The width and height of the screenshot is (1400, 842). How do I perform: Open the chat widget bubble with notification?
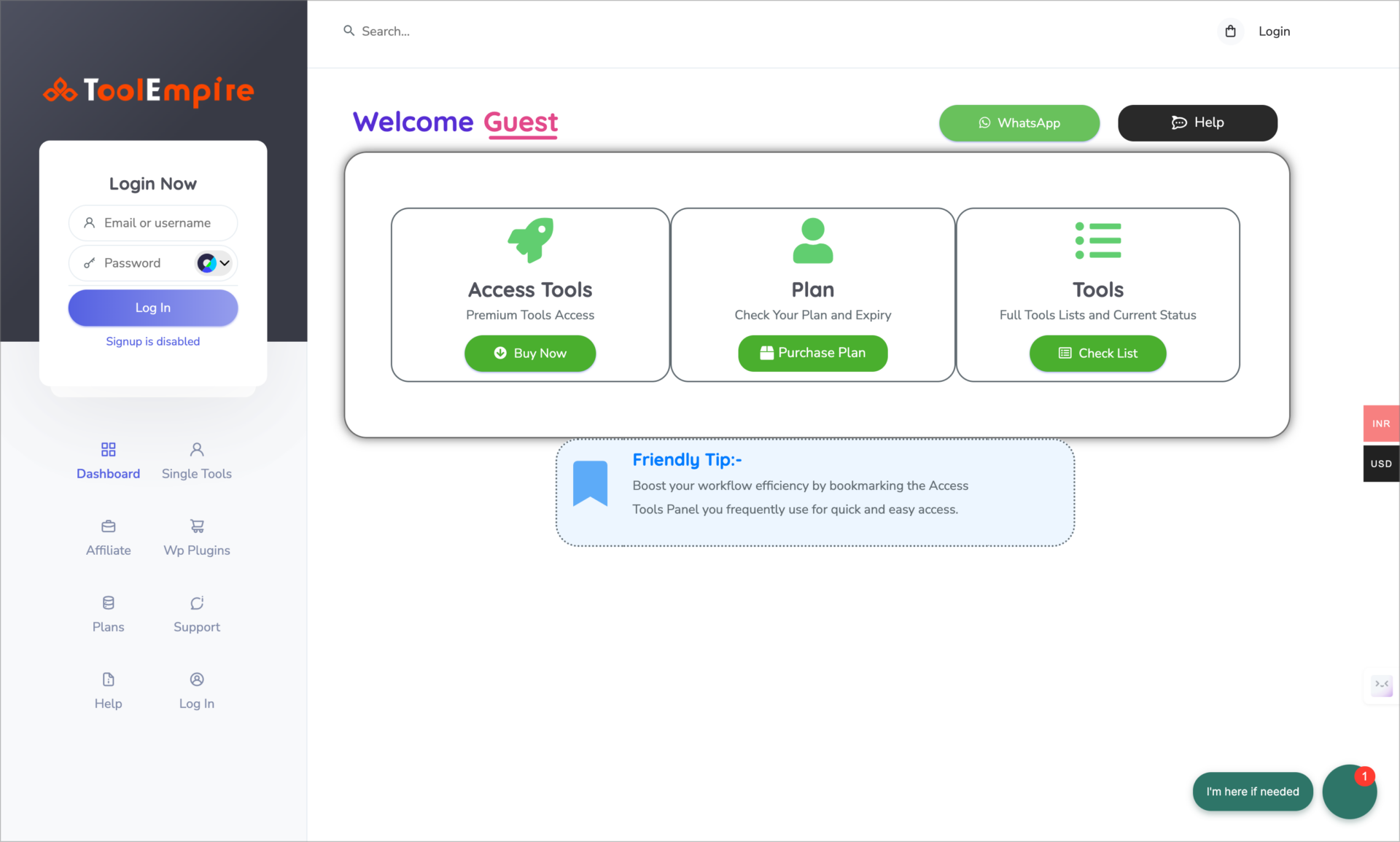click(x=1349, y=792)
